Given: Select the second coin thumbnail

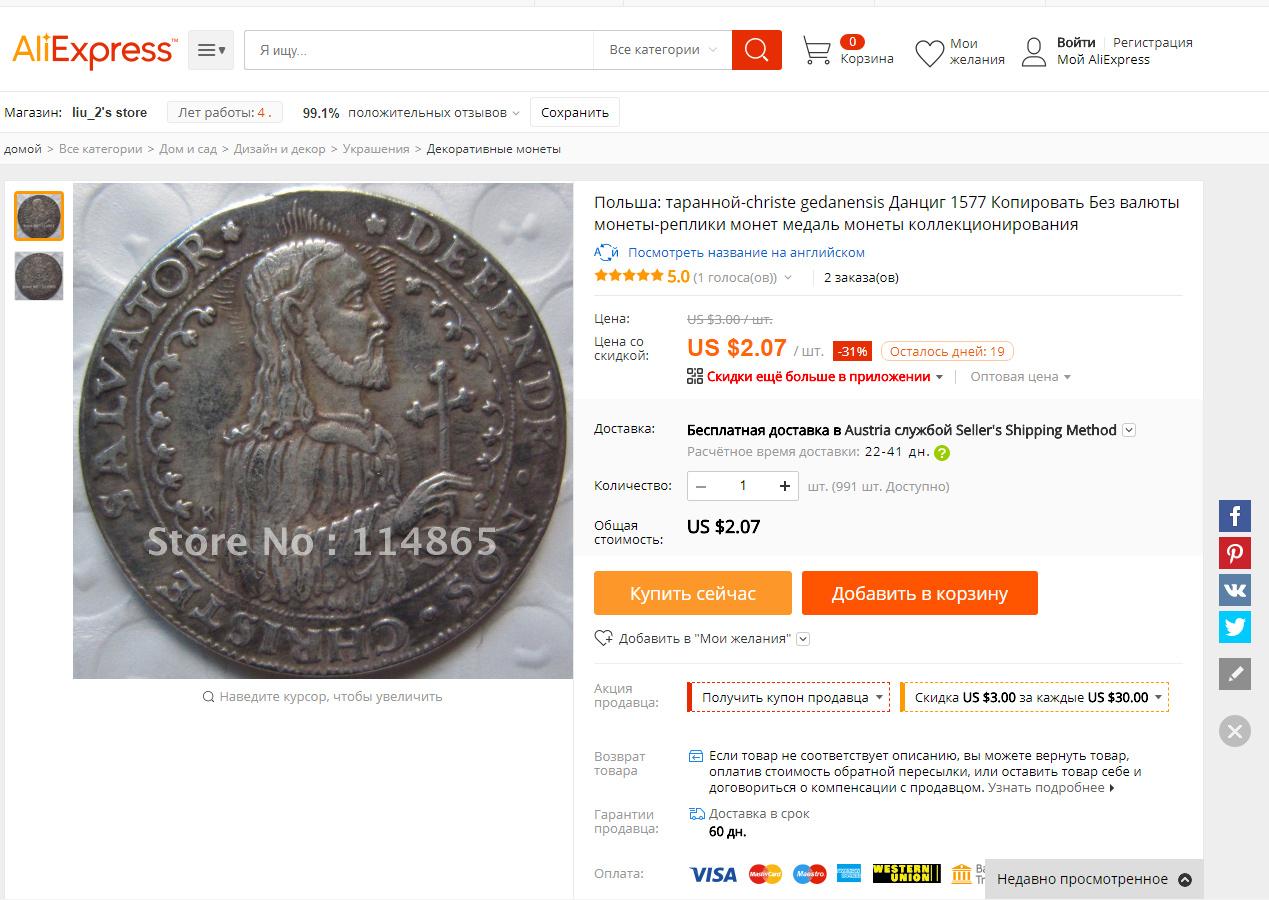Looking at the screenshot, I should 39,276.
